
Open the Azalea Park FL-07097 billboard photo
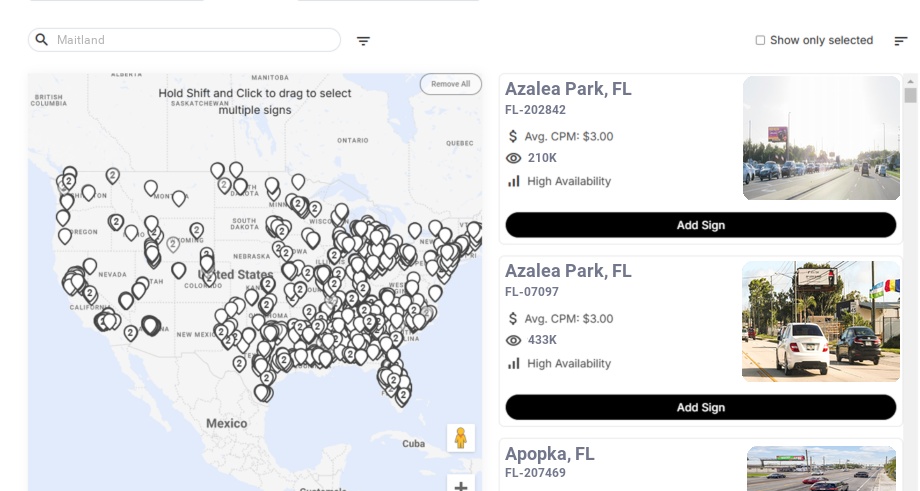coord(821,321)
